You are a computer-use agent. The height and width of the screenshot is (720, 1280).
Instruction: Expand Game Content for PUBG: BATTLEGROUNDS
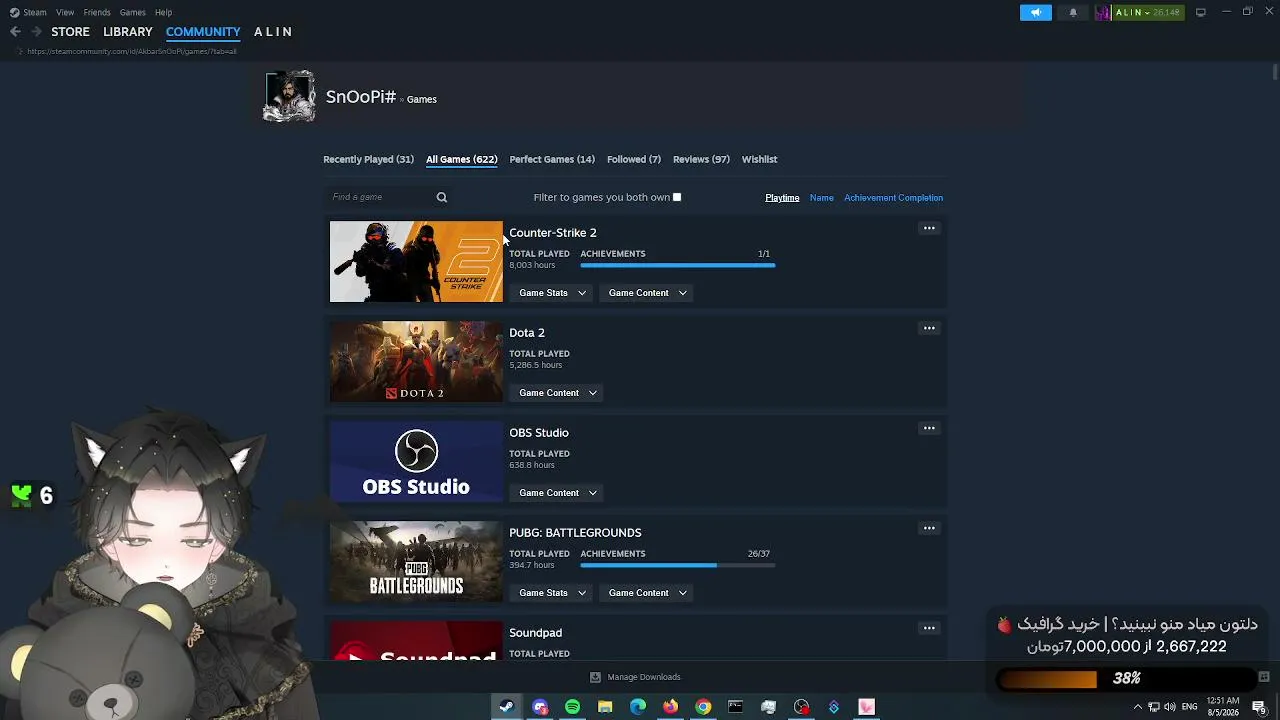(x=648, y=593)
